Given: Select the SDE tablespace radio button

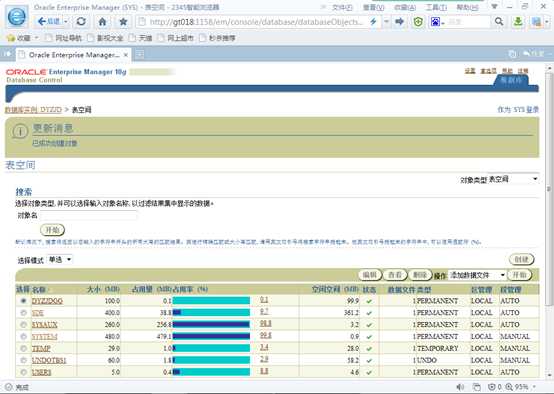Looking at the screenshot, I should 23,313.
